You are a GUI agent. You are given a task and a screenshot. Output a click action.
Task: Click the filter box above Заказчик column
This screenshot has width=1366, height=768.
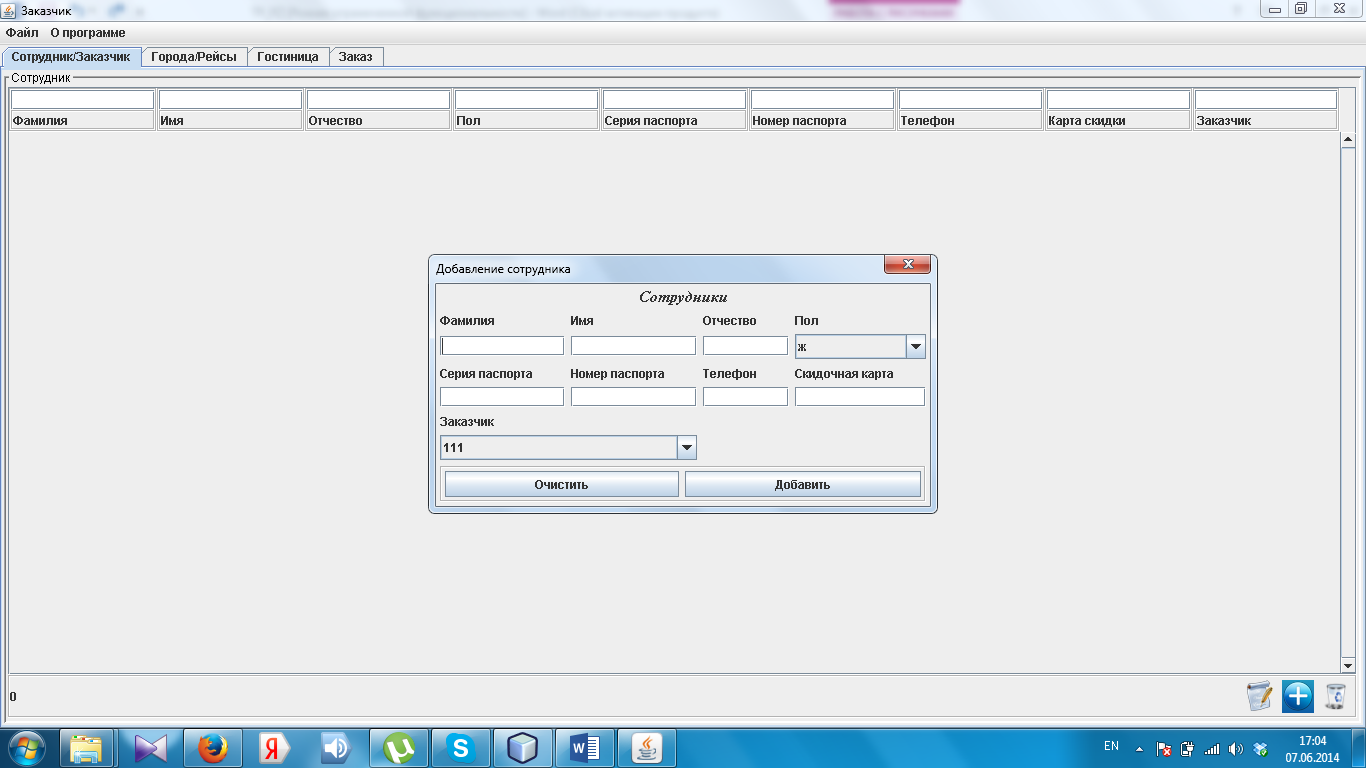(1266, 100)
